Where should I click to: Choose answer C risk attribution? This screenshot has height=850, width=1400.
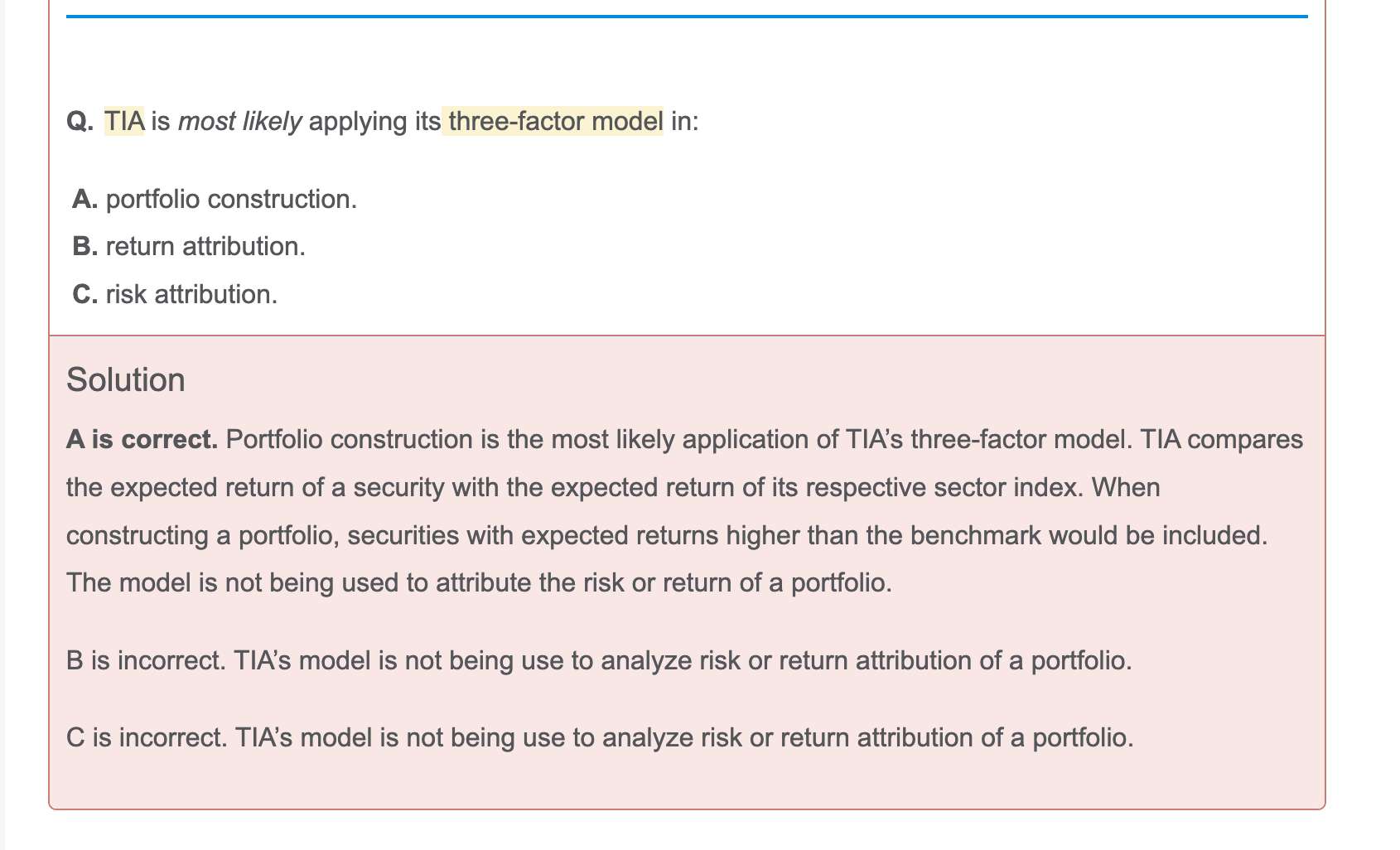coord(191,295)
